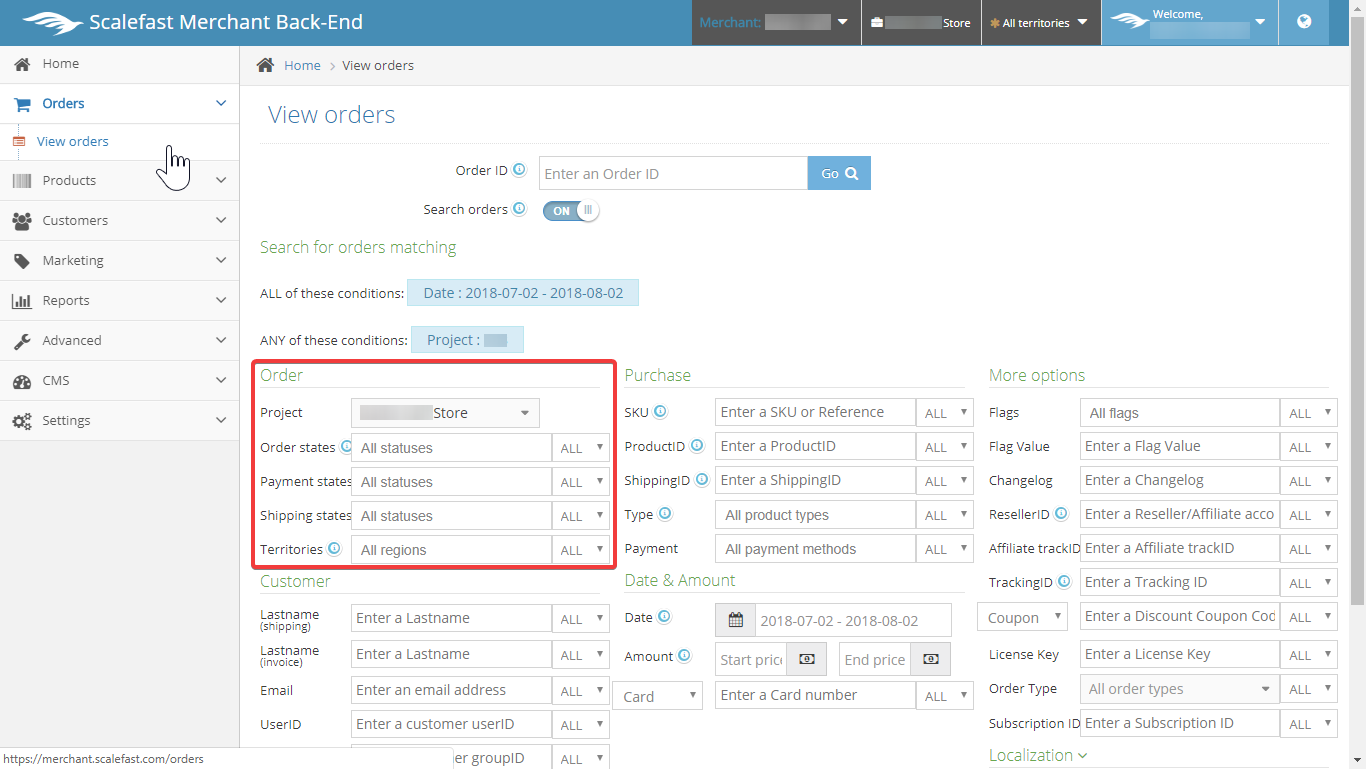
Task: Click the info icon beside SKU label
Action: pos(660,412)
